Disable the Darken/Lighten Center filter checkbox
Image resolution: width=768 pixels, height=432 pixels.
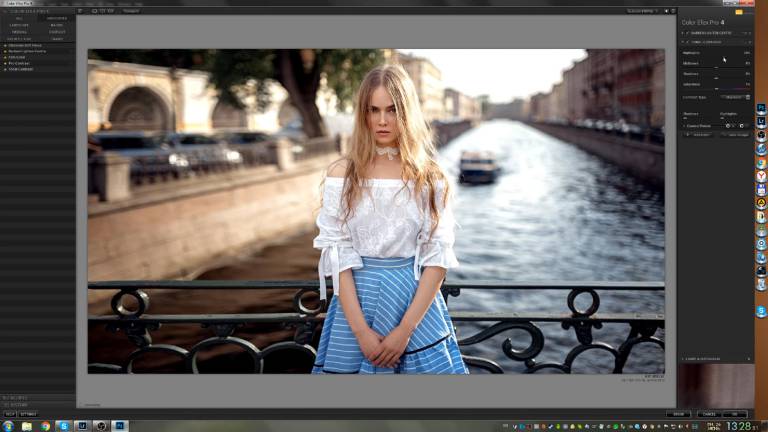(685, 32)
